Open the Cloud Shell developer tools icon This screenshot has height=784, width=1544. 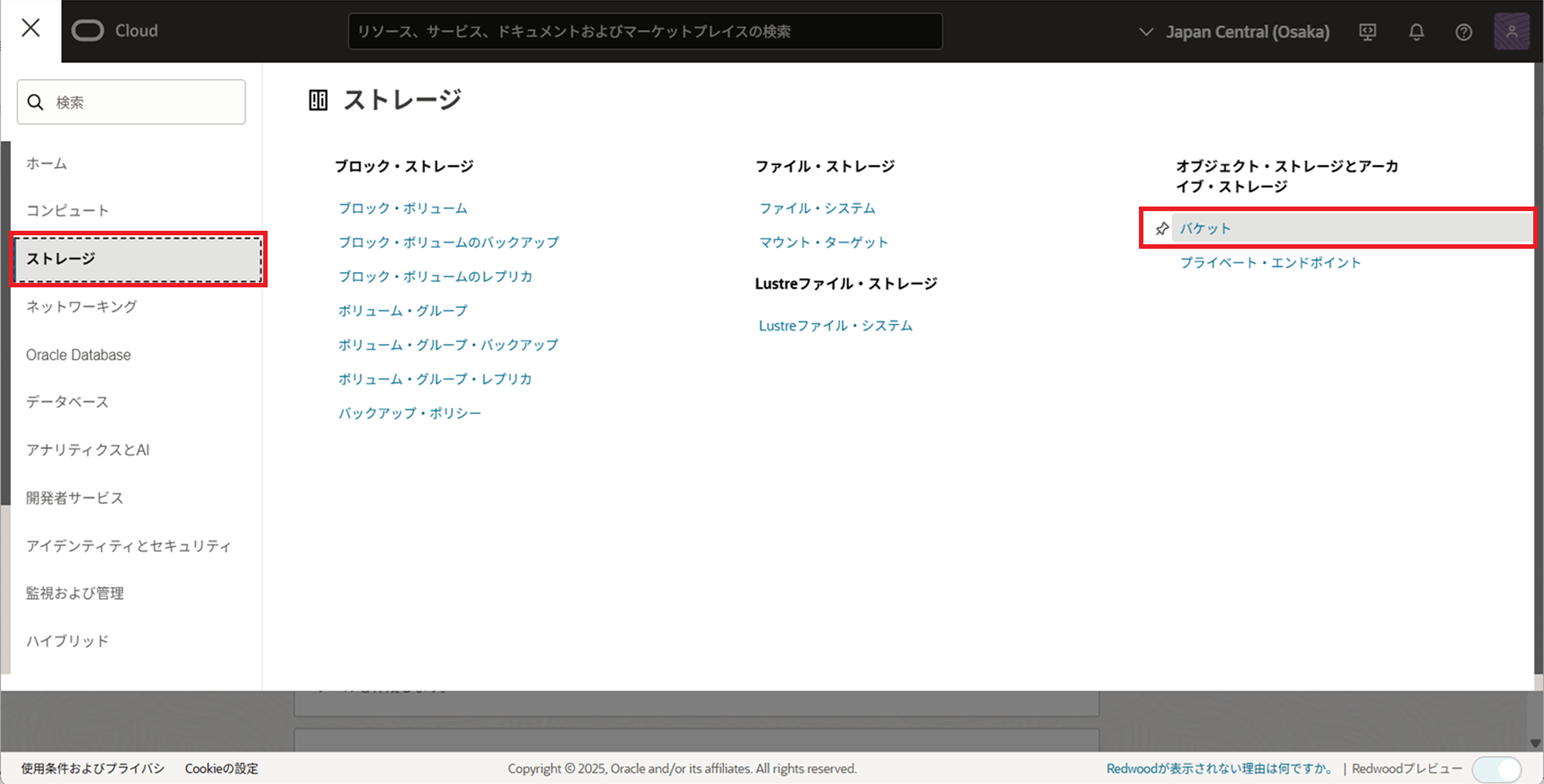(x=1367, y=32)
